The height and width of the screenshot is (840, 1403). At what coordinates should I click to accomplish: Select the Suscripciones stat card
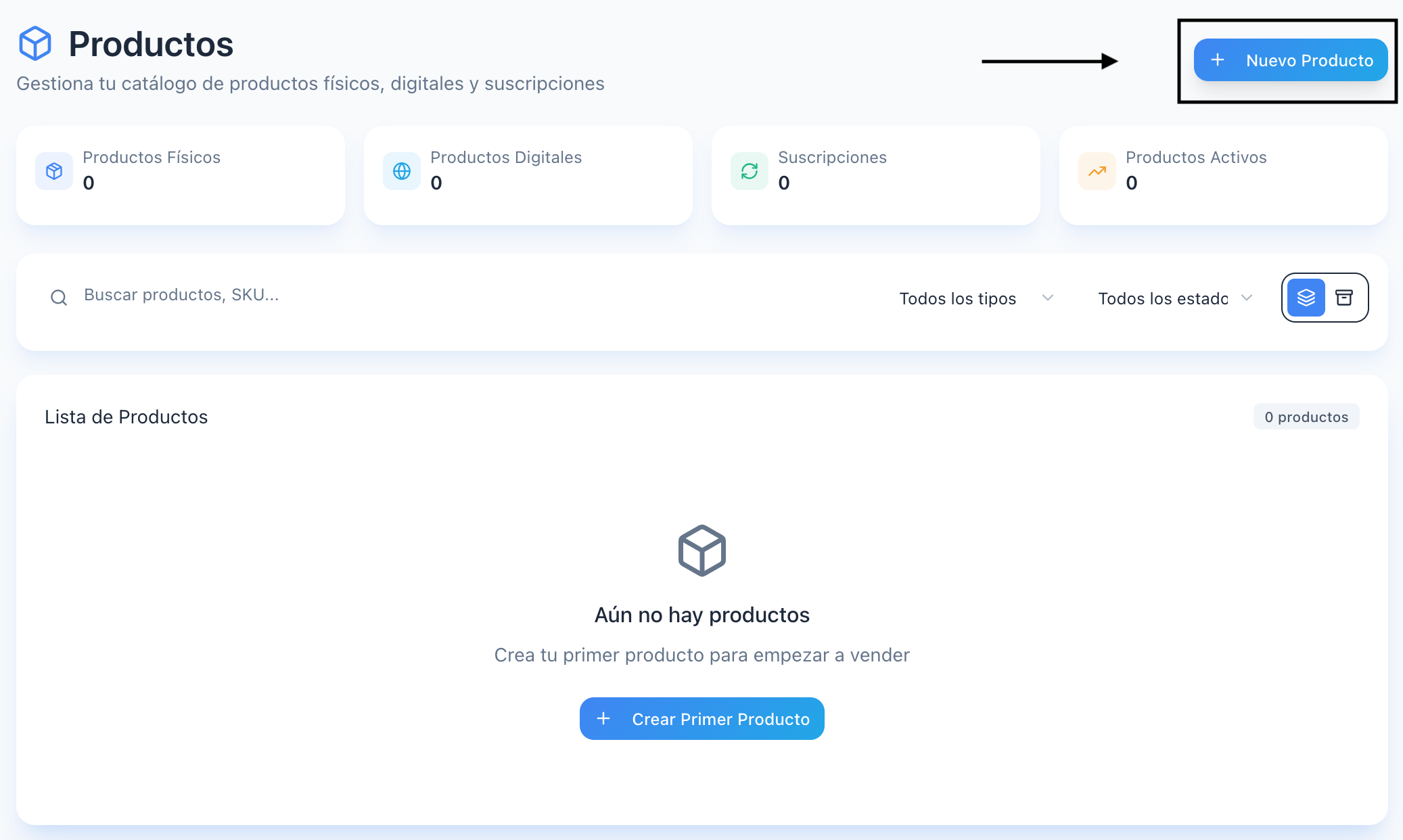pos(875,175)
